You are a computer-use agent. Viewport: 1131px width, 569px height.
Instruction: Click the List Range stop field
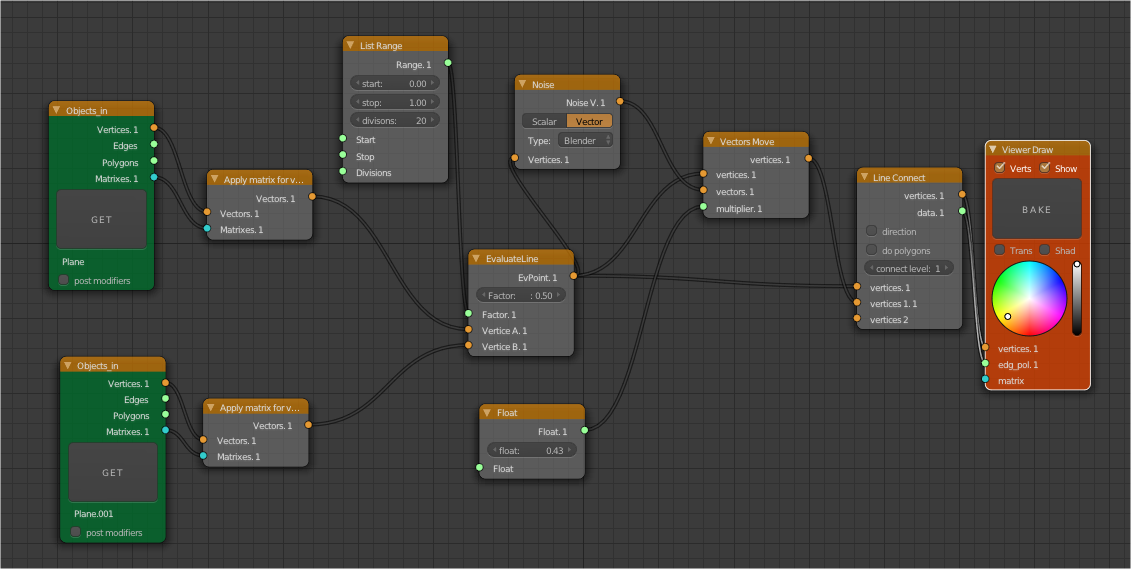click(x=395, y=102)
